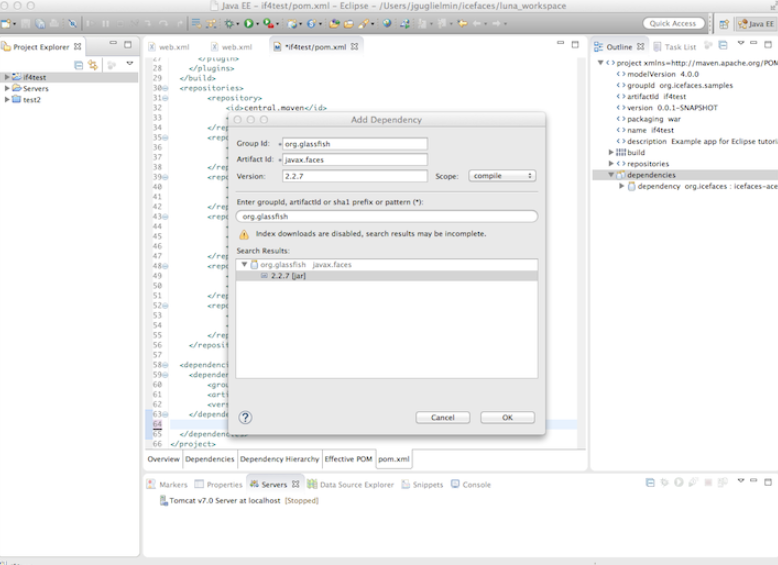Click the Link with Editor icon in Project Explorer
Viewport: 778px width, 565px height.
tap(93, 64)
